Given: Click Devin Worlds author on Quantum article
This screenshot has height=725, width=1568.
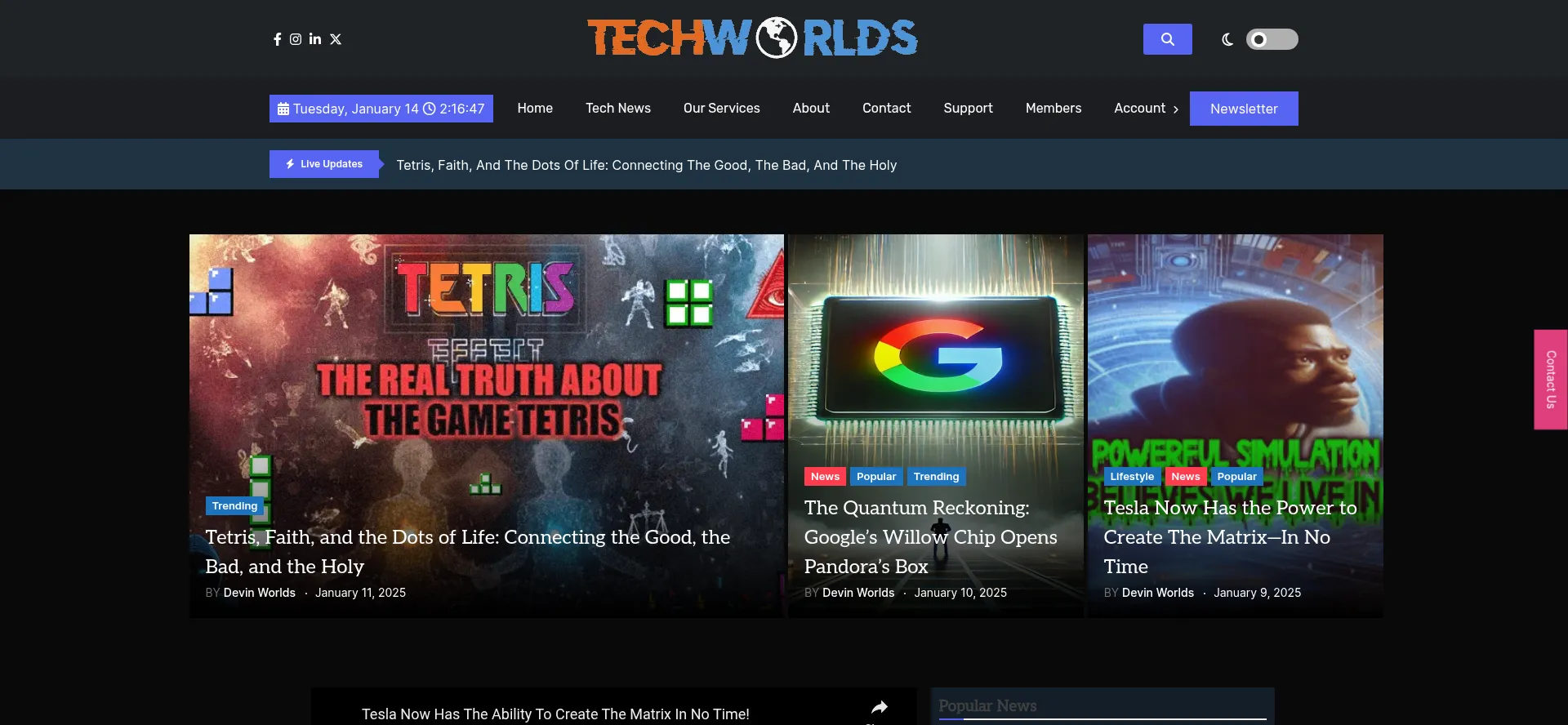Looking at the screenshot, I should coord(858,593).
